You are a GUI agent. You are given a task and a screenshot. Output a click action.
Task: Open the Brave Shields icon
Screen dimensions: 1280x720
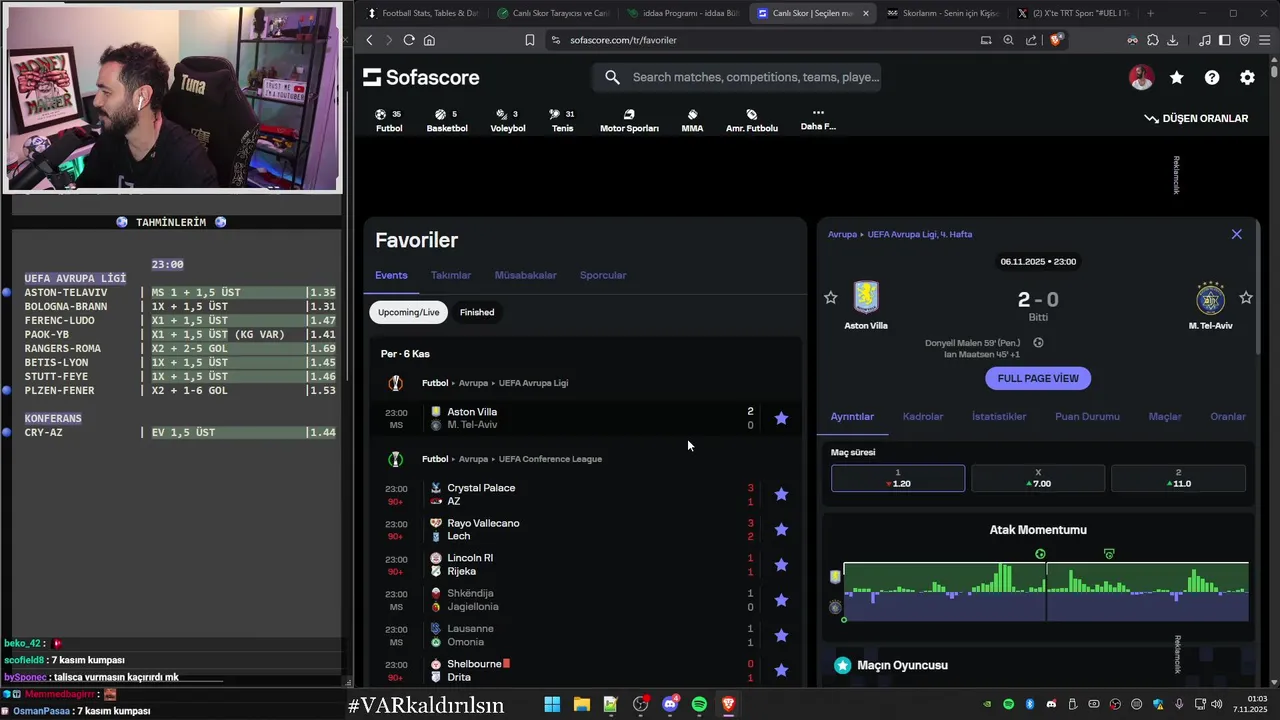1057,40
